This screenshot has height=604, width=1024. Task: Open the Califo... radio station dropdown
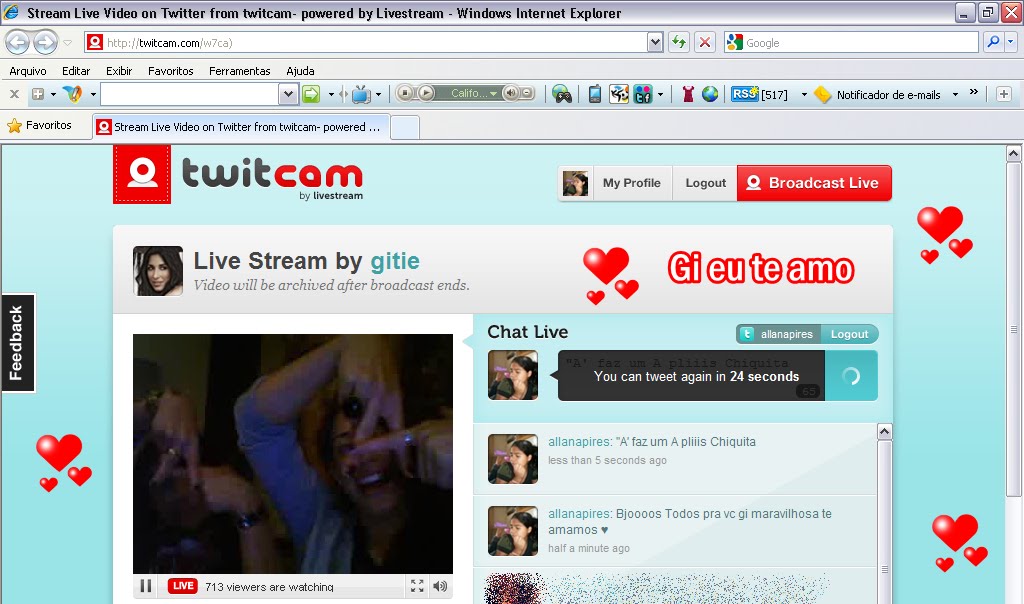473,93
